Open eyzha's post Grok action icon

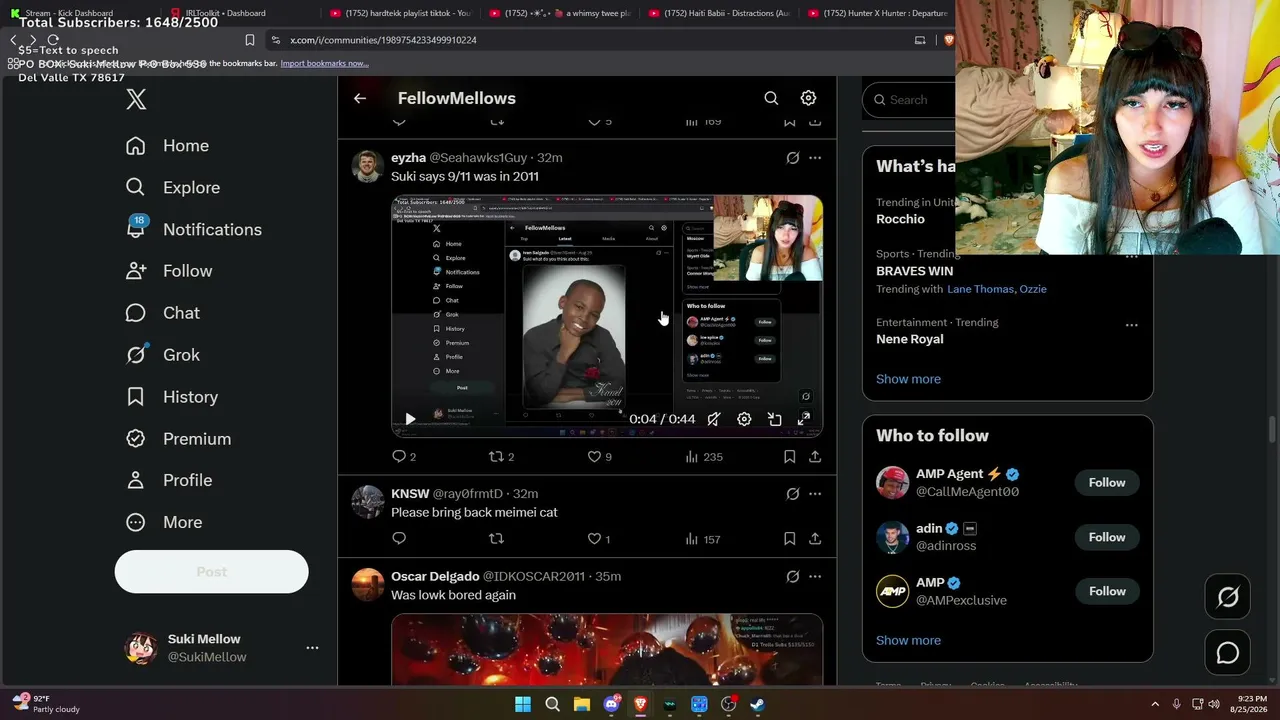tap(793, 158)
